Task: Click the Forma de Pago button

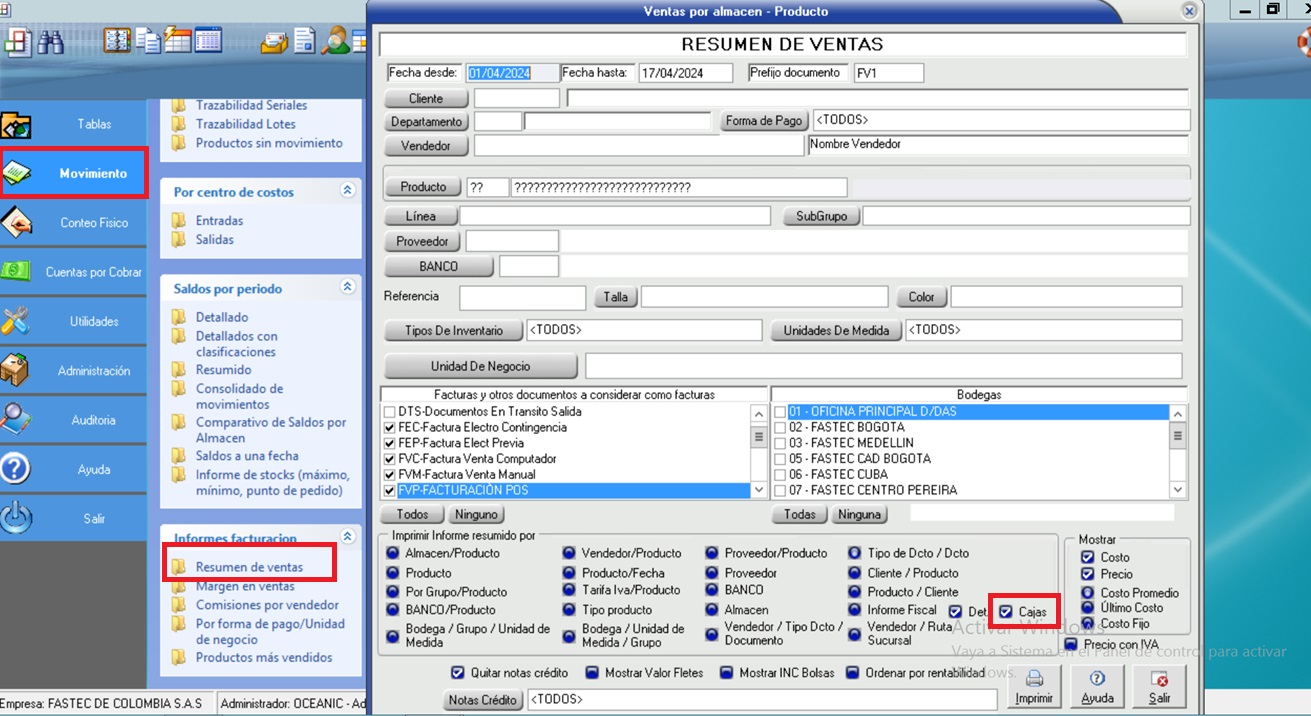Action: coord(764,121)
